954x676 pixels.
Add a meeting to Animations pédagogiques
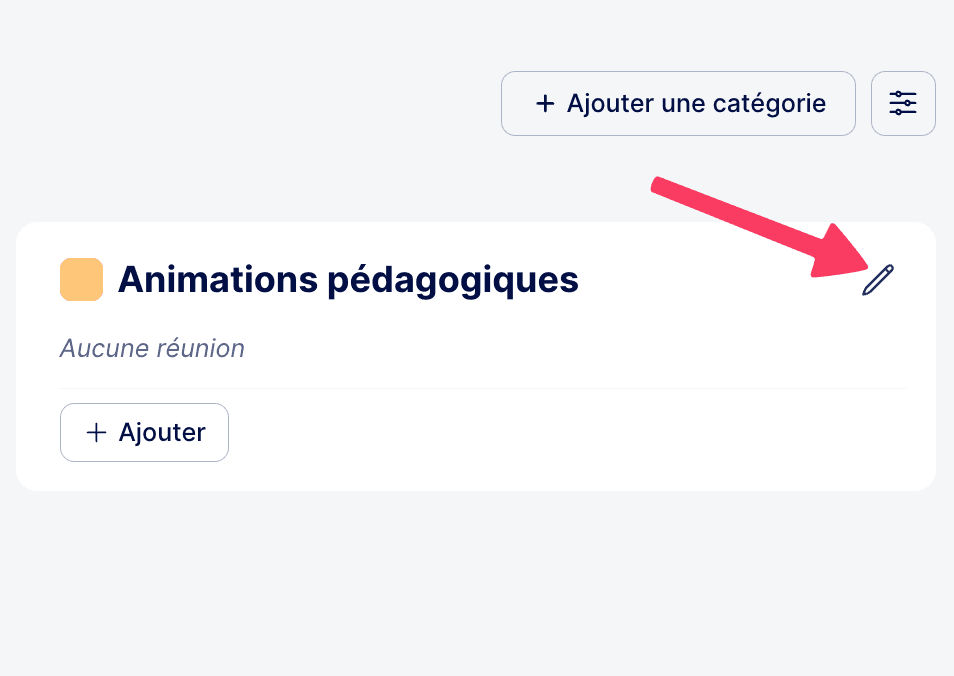[144, 432]
